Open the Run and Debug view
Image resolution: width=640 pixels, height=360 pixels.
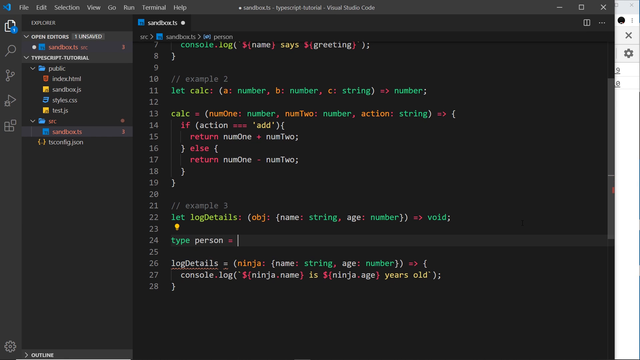coord(10,100)
